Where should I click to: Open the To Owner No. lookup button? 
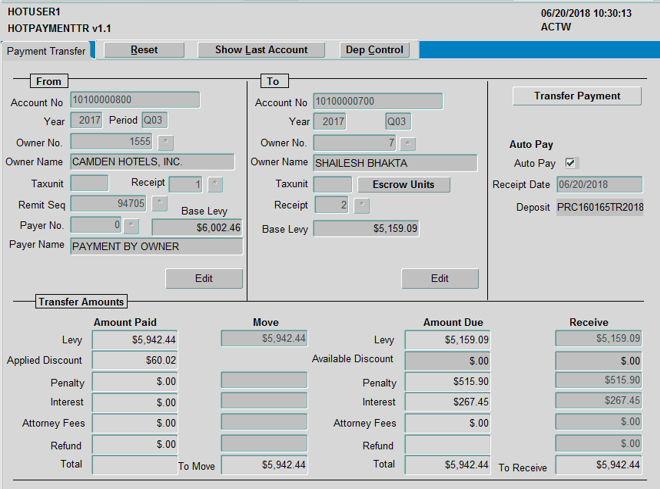408,143
